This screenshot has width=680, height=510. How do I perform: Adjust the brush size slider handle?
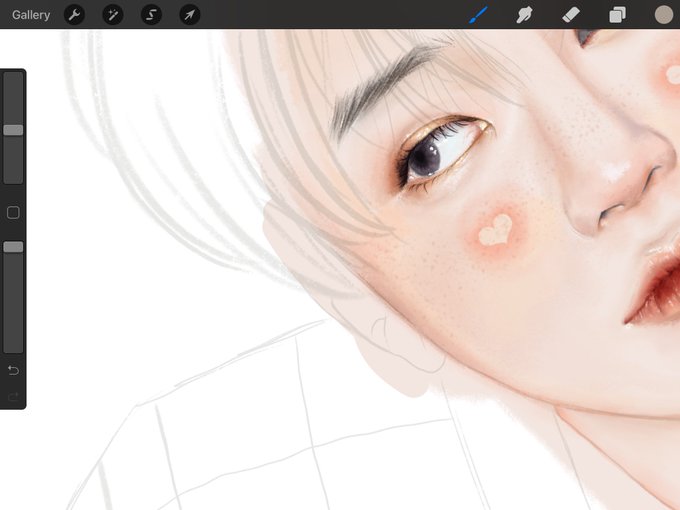[13, 130]
